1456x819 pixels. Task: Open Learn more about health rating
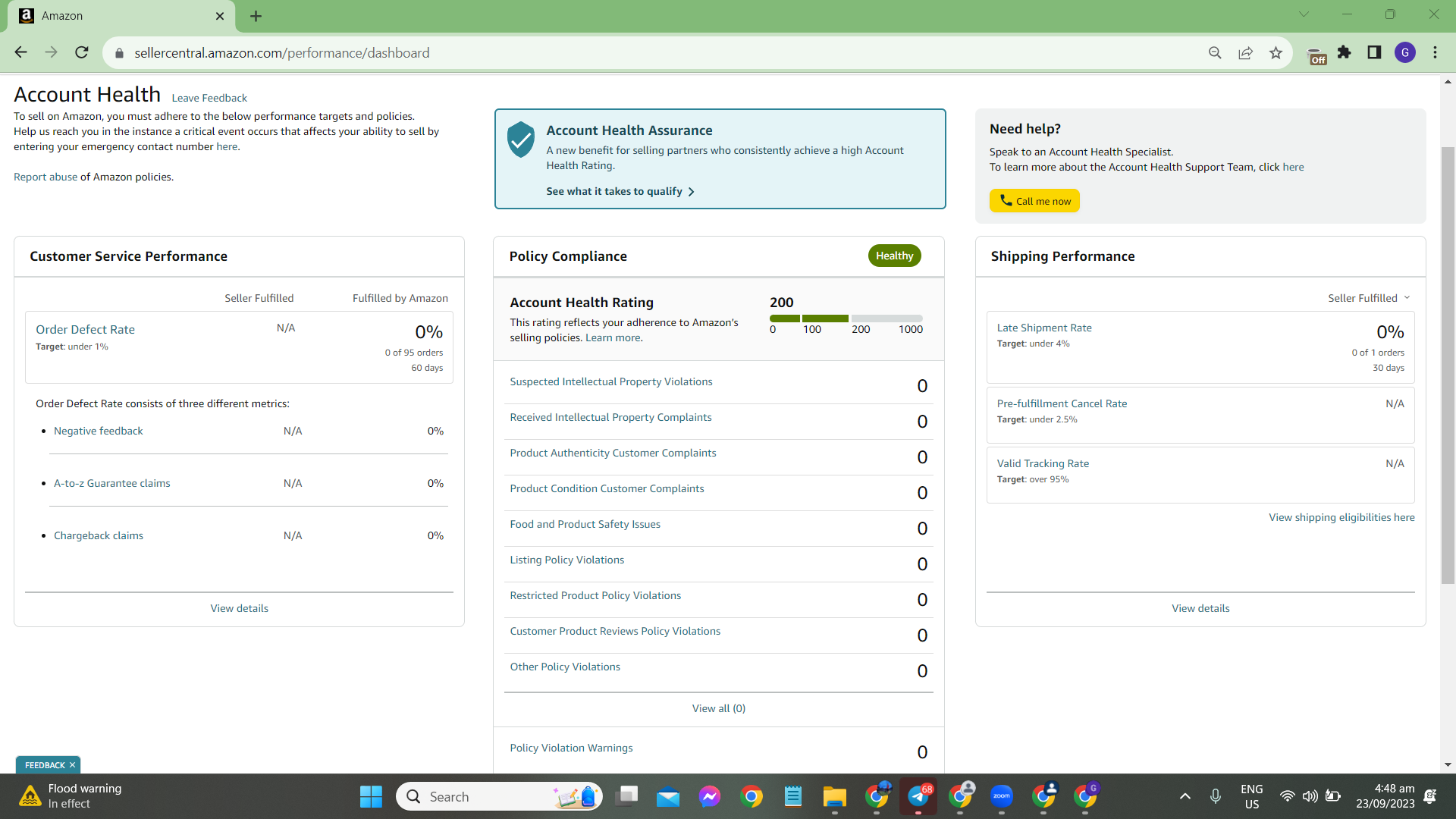click(x=613, y=337)
